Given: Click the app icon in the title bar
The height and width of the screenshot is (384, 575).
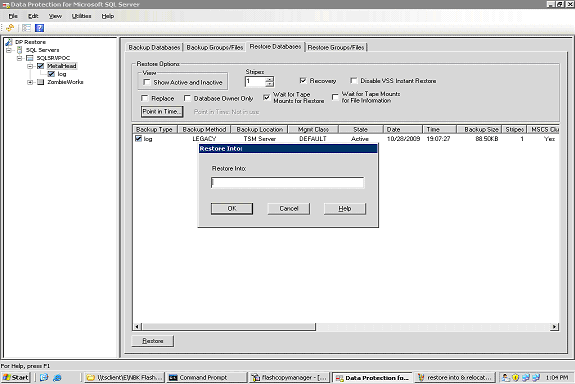Looking at the screenshot, I should tap(6, 5).
